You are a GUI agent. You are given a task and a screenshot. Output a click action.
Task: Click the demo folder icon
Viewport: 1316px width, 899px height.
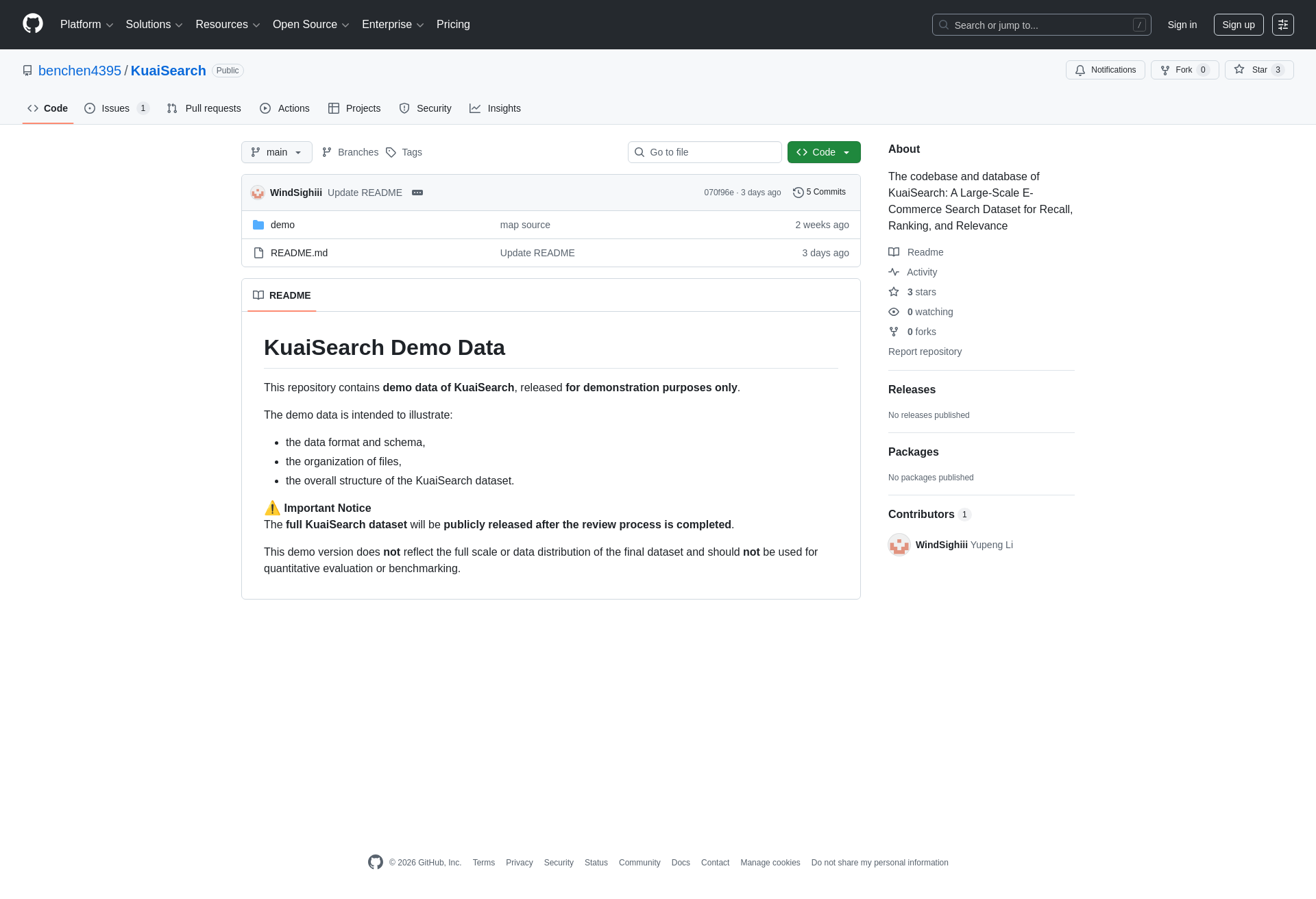pyautogui.click(x=258, y=225)
